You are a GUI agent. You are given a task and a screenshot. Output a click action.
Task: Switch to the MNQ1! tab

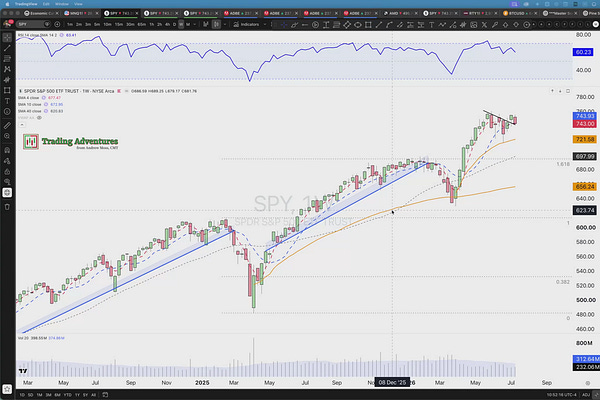pos(81,13)
